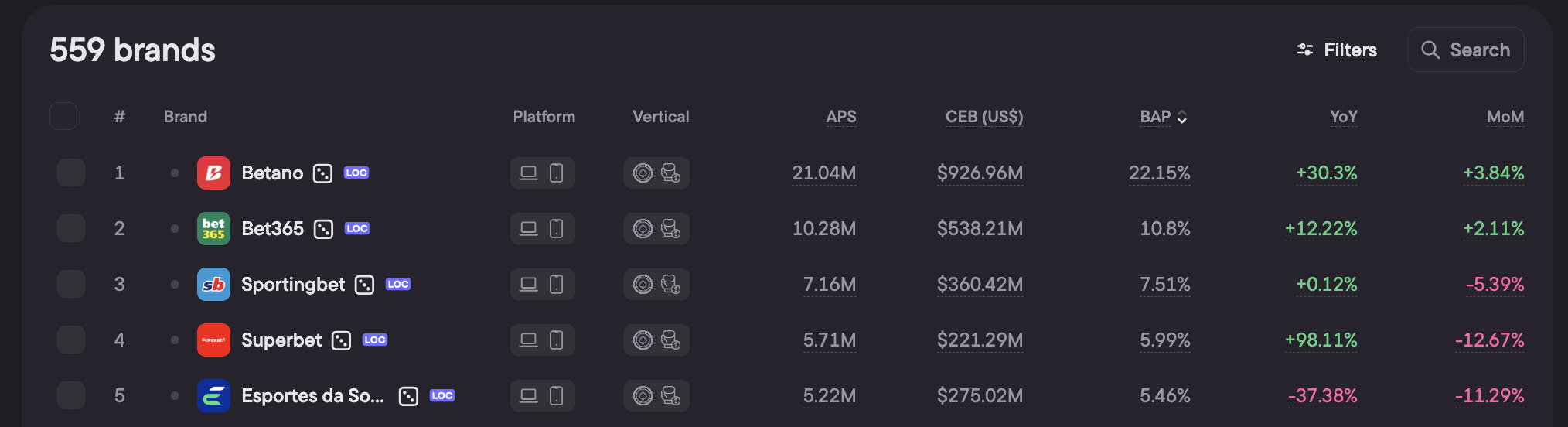The image size is (1568, 427).
Task: Click the APS column header
Action: click(840, 117)
